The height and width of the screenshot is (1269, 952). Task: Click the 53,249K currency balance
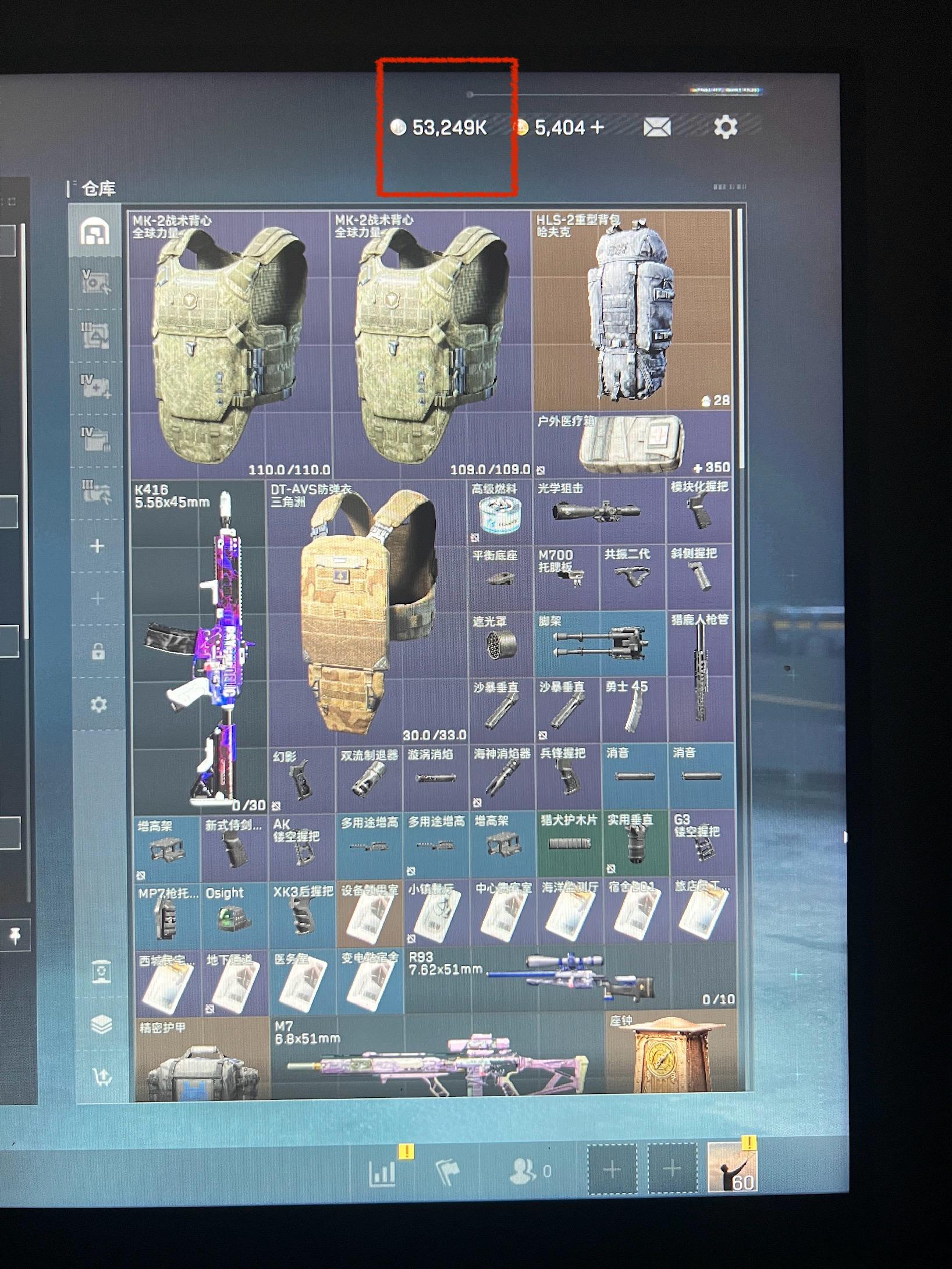(439, 127)
